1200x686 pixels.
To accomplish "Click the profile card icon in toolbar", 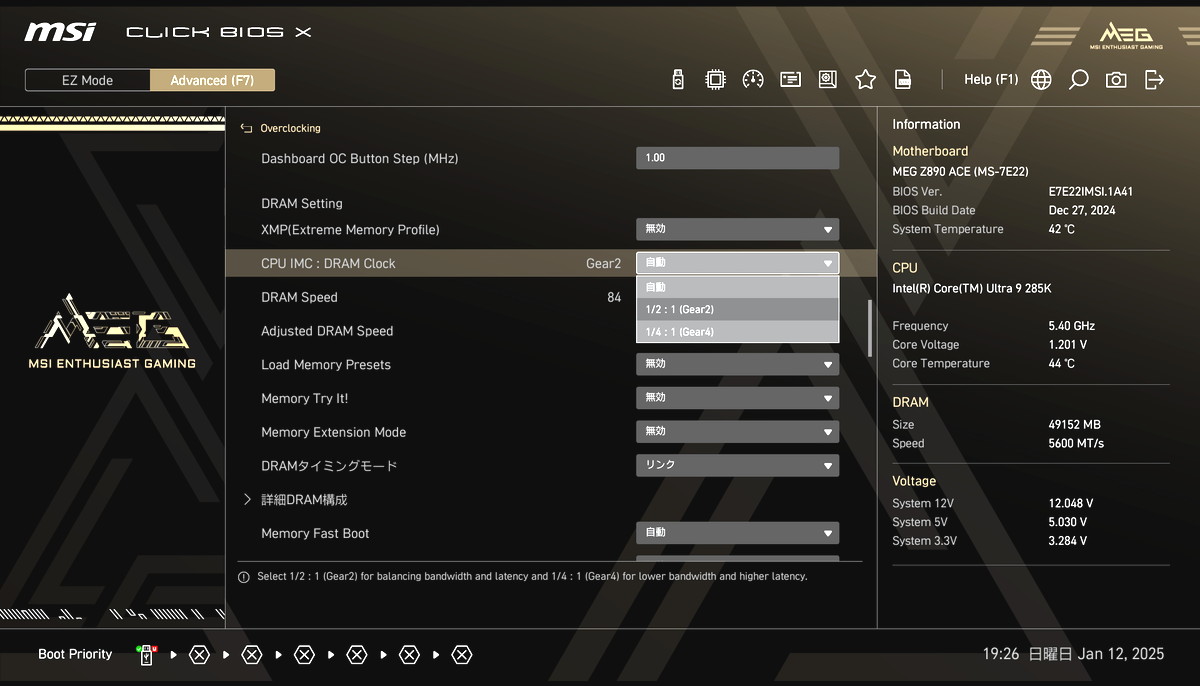I will point(791,80).
